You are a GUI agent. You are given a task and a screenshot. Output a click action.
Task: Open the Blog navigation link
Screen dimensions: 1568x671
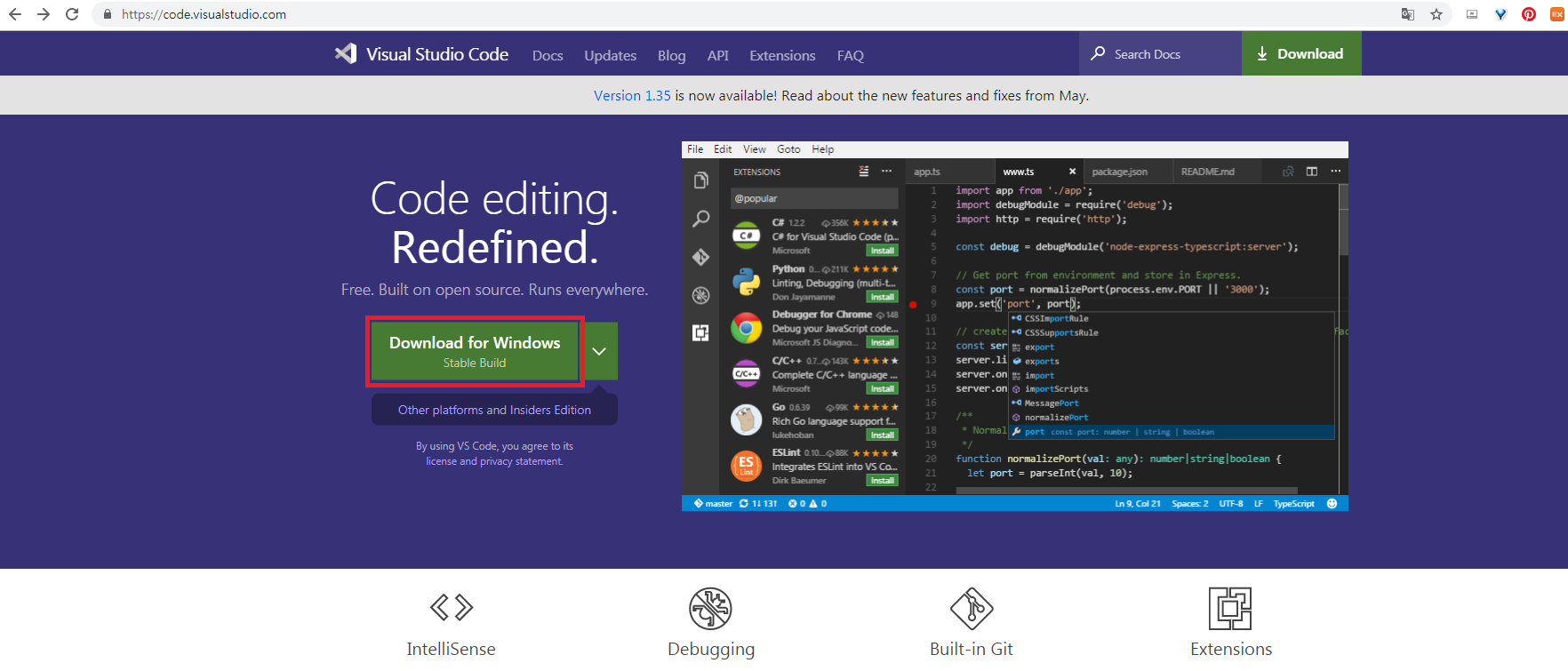coord(671,55)
